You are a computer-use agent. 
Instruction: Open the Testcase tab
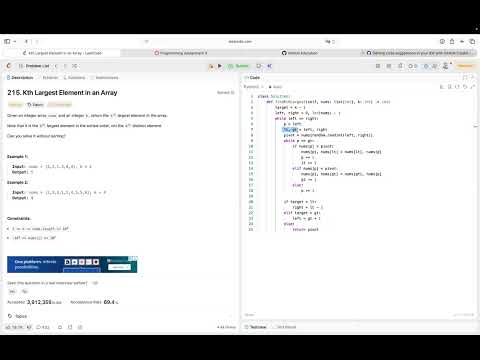point(256,327)
